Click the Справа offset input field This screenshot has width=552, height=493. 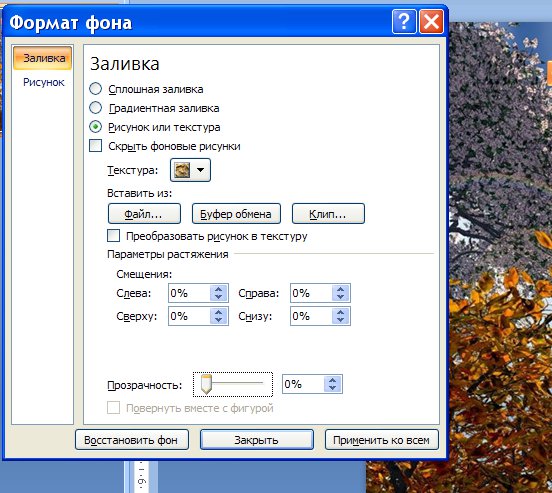coord(311,293)
